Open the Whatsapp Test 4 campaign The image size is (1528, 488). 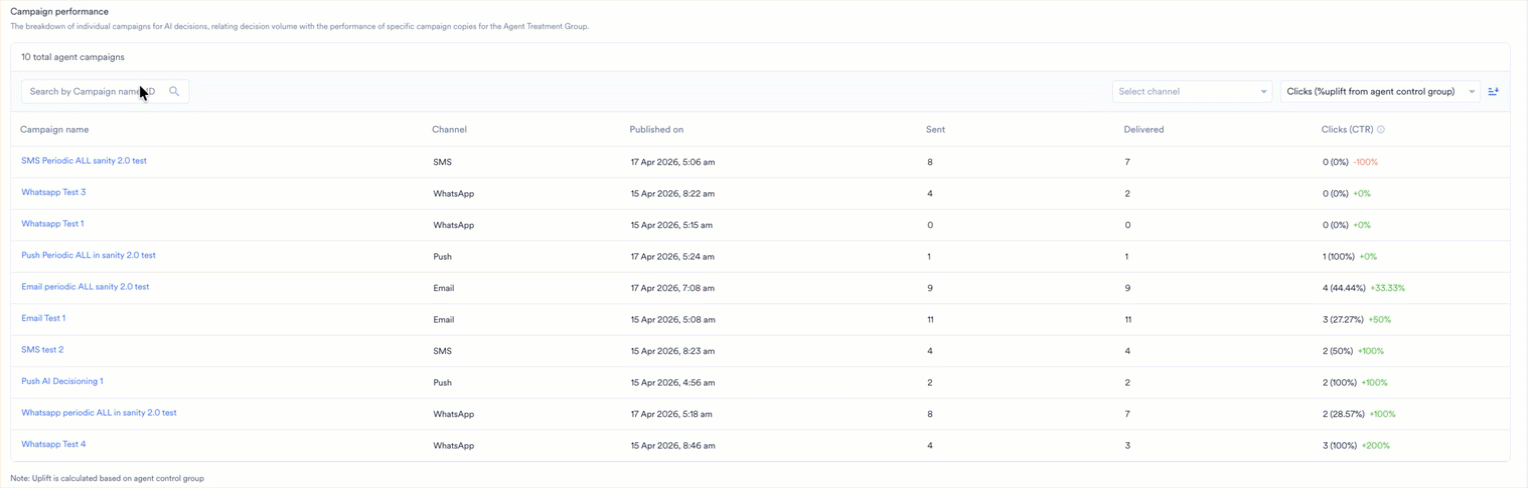[x=53, y=444]
